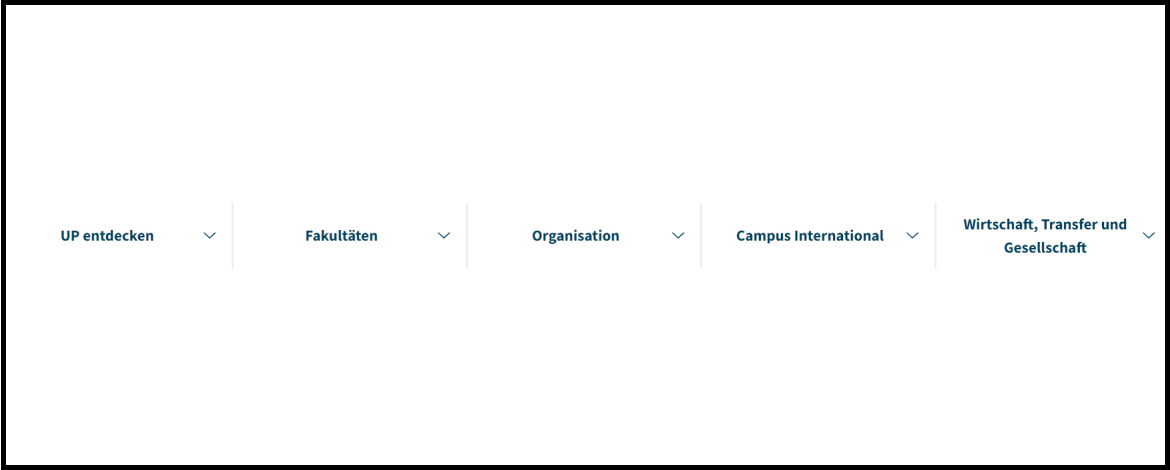Choose the "Campus International" text label

pos(809,236)
